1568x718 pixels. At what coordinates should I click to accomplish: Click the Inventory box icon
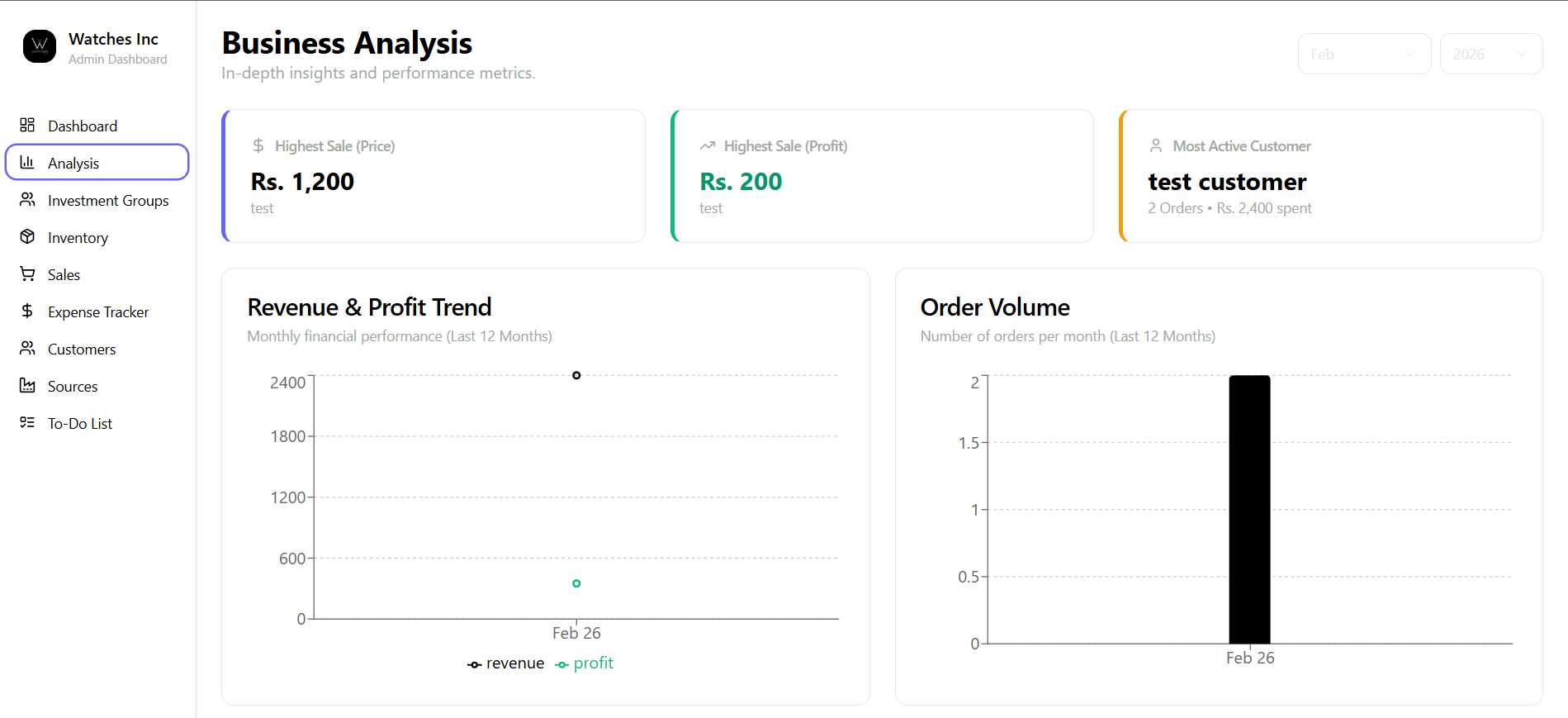(27, 236)
